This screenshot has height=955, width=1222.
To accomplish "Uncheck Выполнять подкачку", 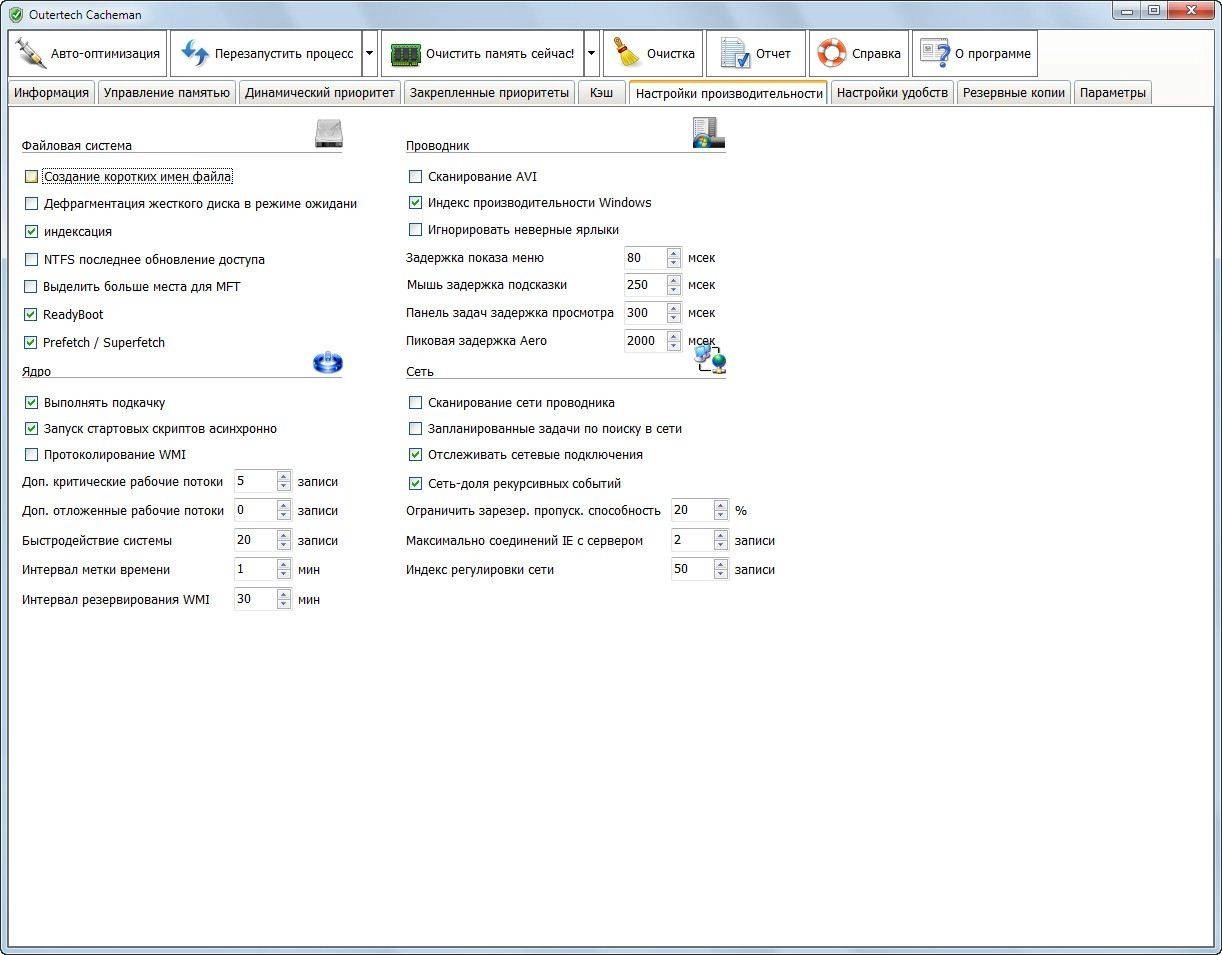I will 31,403.
